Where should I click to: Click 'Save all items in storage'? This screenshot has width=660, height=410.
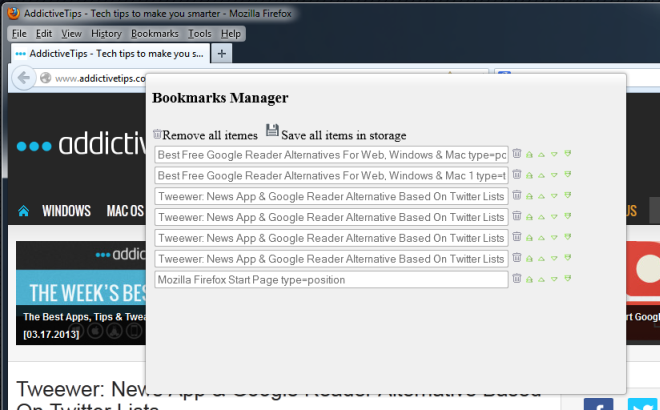[343, 135]
